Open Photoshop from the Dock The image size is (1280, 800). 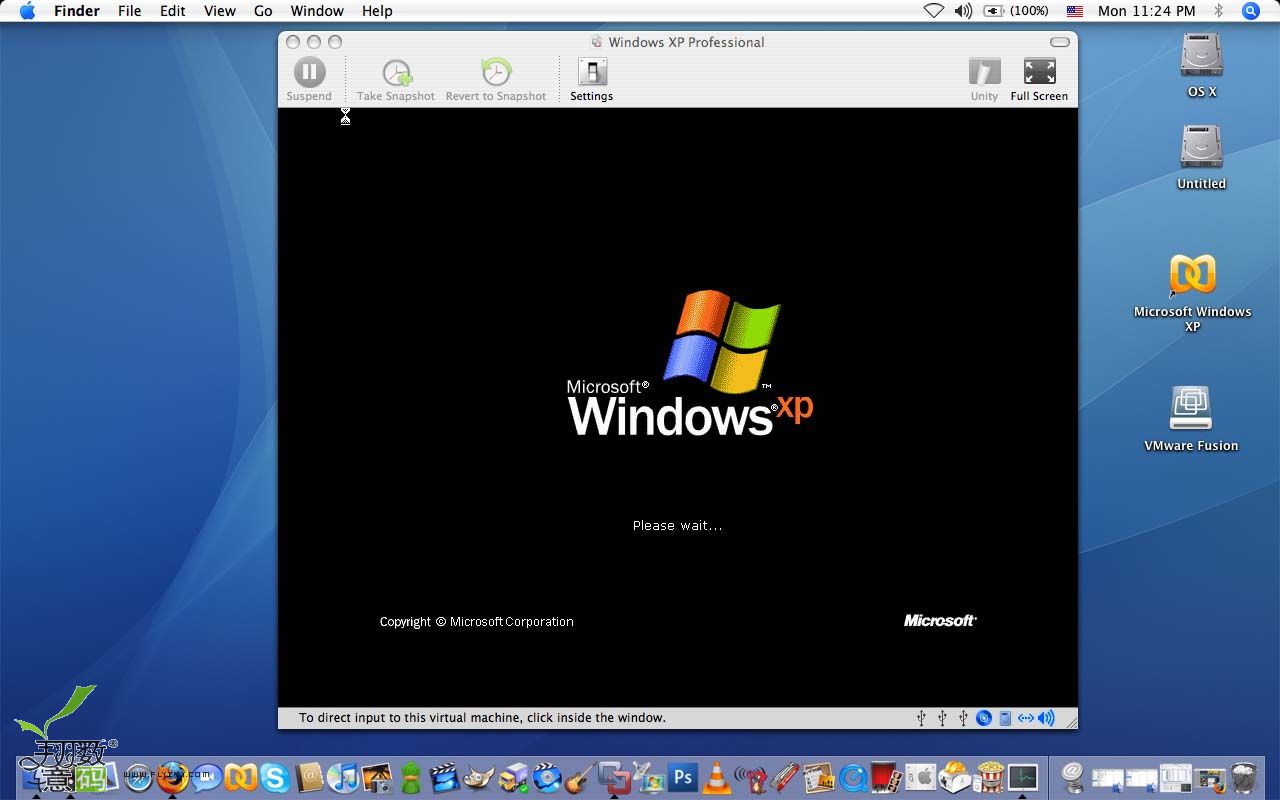(x=683, y=777)
